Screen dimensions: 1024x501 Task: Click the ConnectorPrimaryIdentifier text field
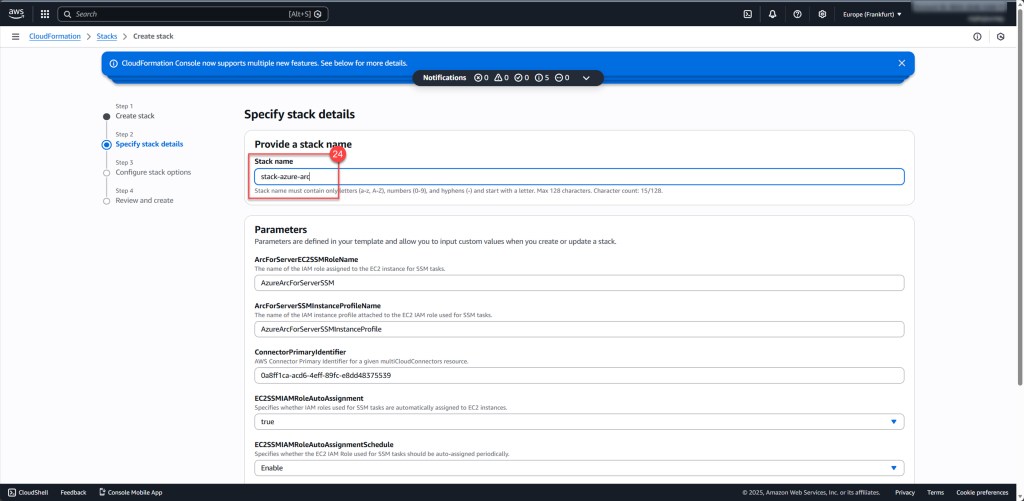pyautogui.click(x=579, y=375)
